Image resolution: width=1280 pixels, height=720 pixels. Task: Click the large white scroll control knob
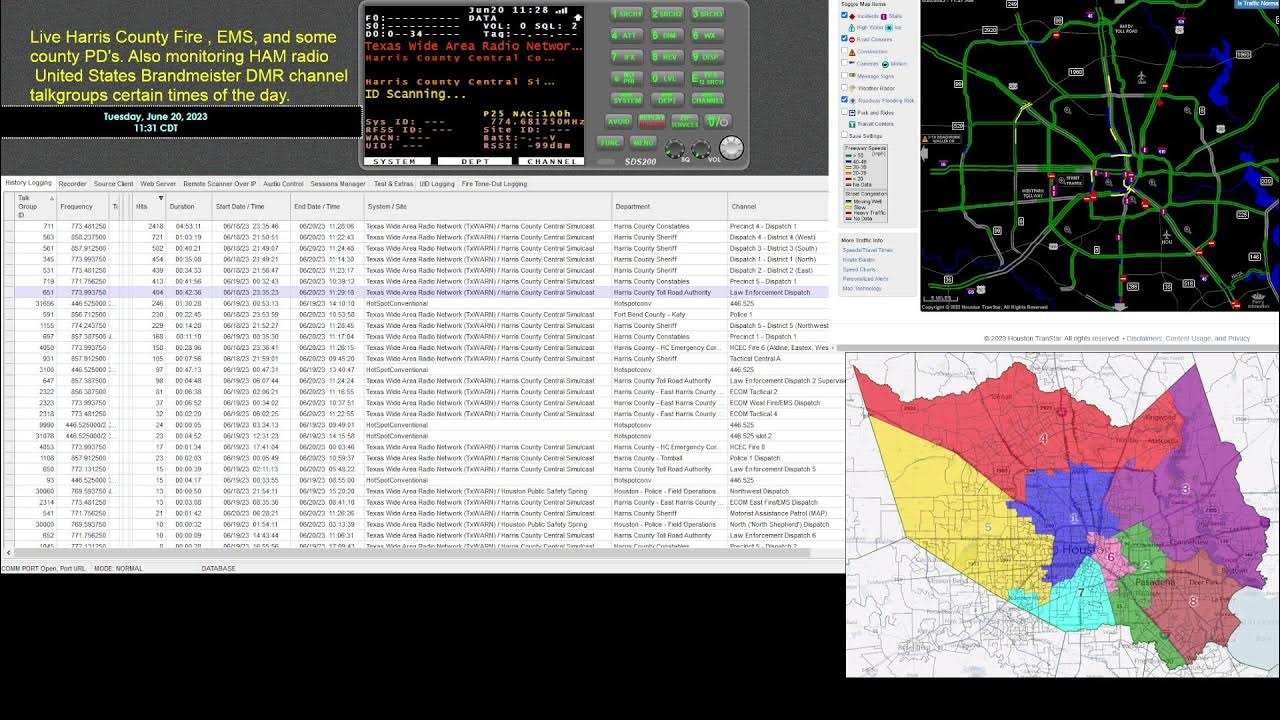coord(732,147)
